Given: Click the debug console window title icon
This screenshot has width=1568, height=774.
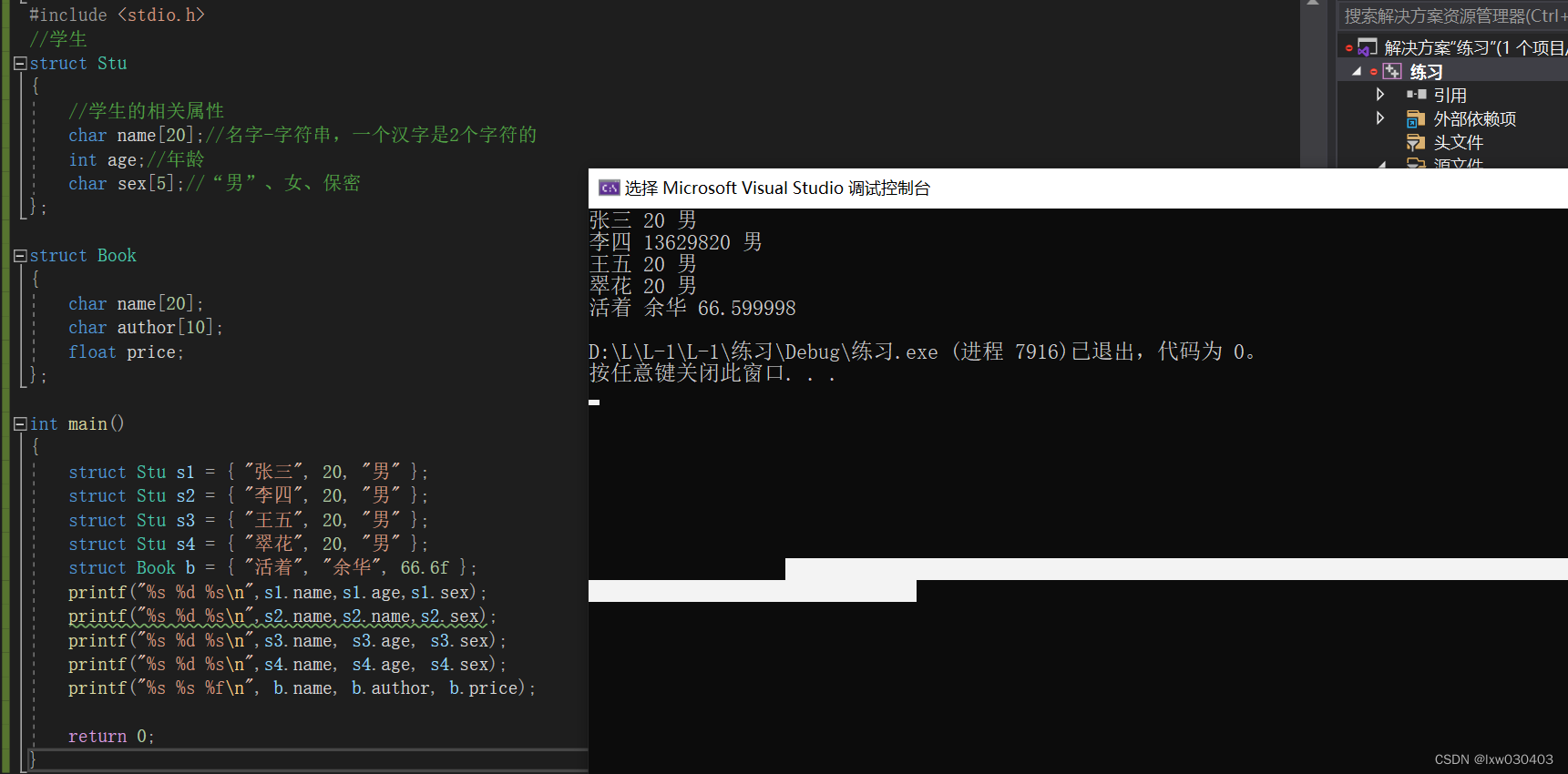Looking at the screenshot, I should pyautogui.click(x=609, y=188).
